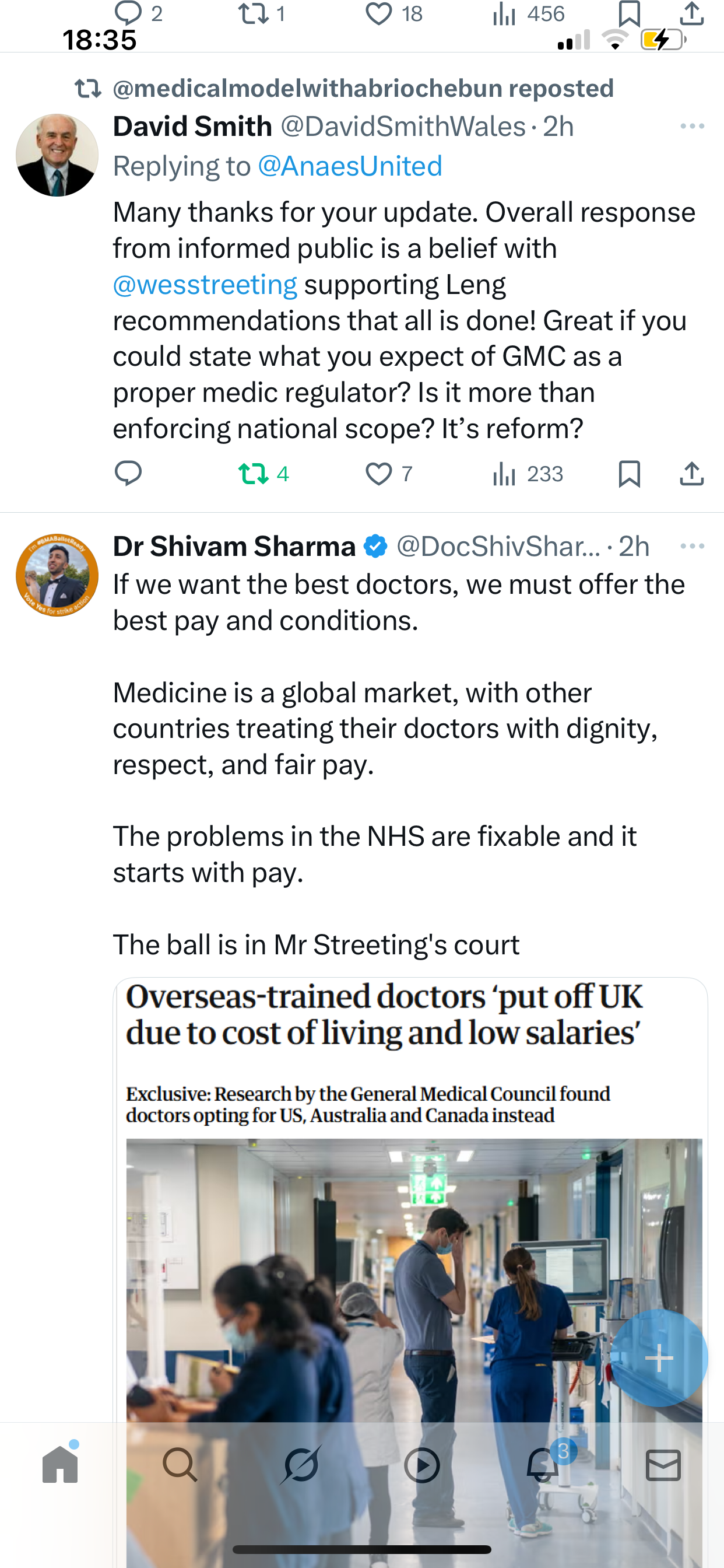The height and width of the screenshot is (1568, 724).
Task: Bookmark David Smith's tweet
Action: coord(629,474)
